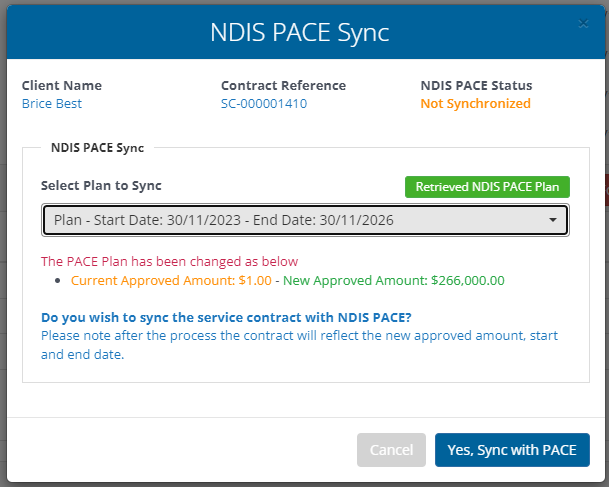Click the sync confirmation question heading
The width and height of the screenshot is (609, 487).
click(x=226, y=317)
